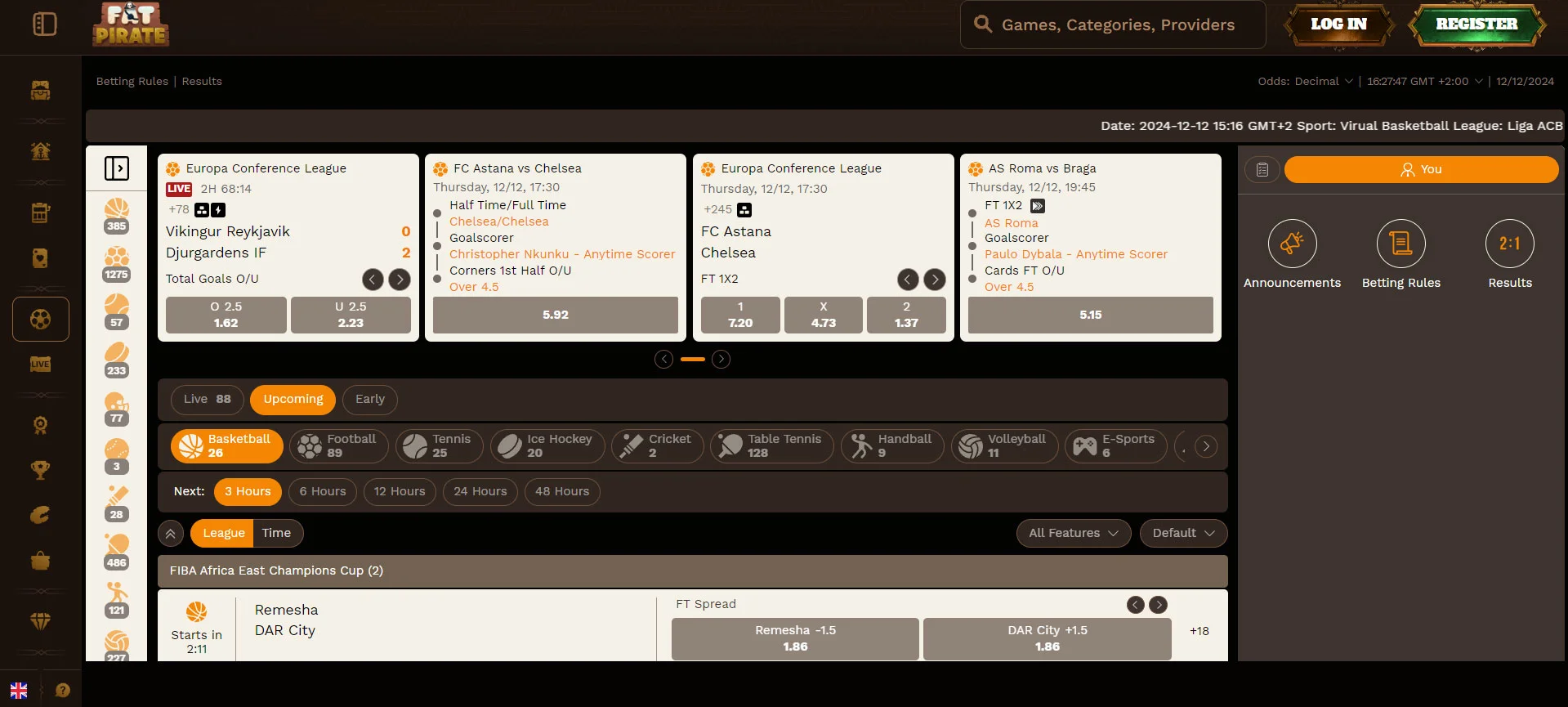Open the sports ball section in sidebar
Screen dimensions: 1568x707
pyautogui.click(x=40, y=319)
